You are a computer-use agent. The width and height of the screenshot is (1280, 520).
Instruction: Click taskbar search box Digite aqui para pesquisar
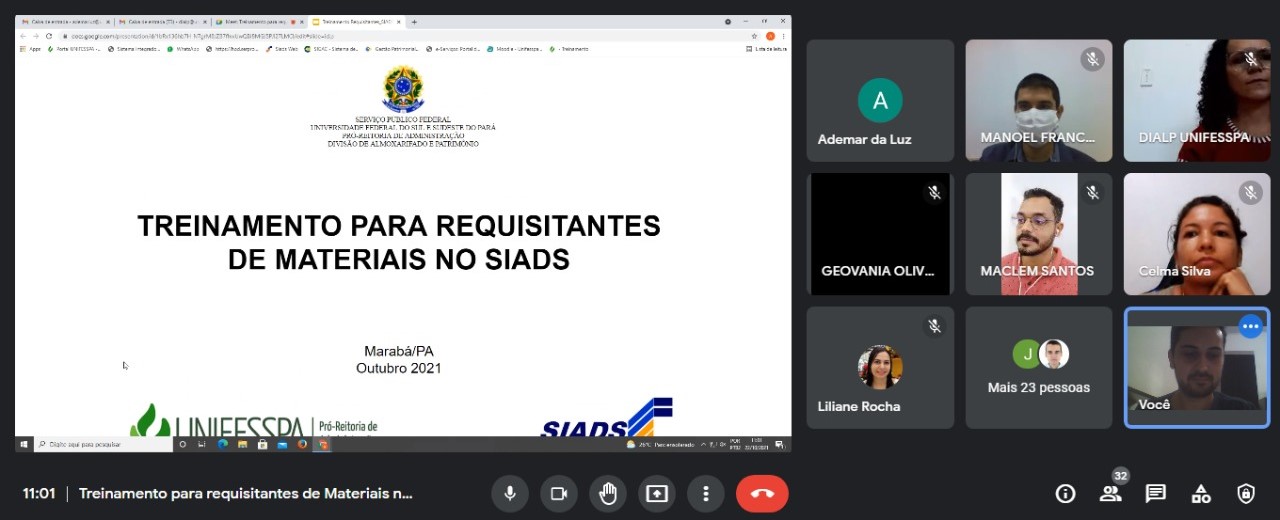point(103,444)
